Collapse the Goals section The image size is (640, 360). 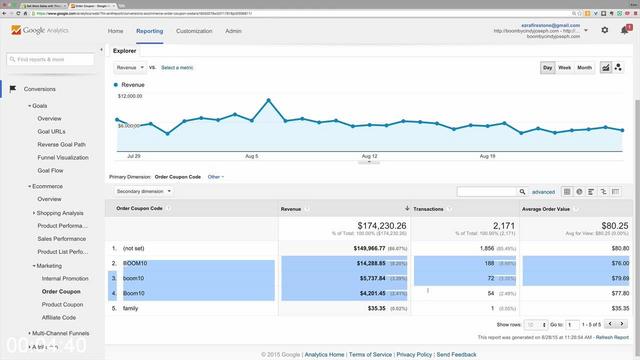[x=29, y=106]
